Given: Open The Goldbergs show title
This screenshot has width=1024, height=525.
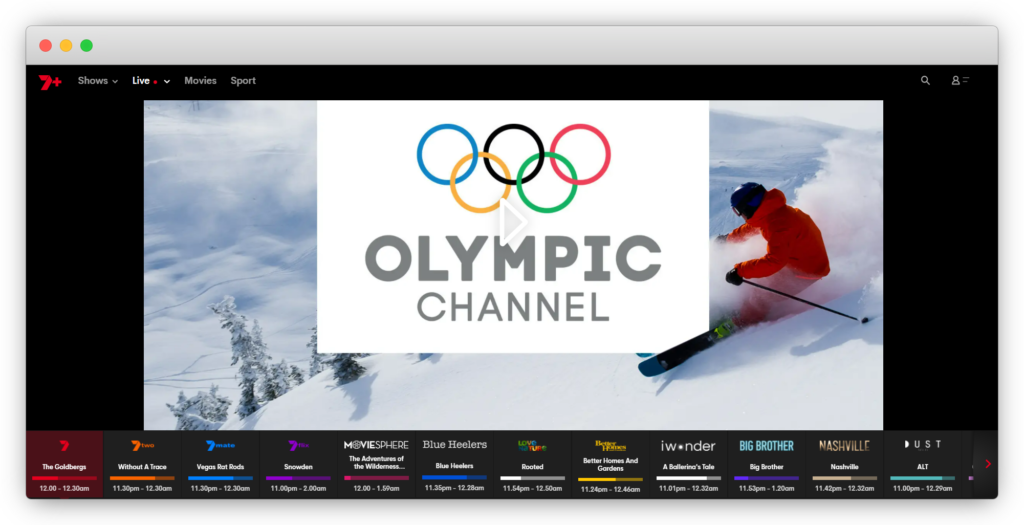Looking at the screenshot, I should [64, 467].
